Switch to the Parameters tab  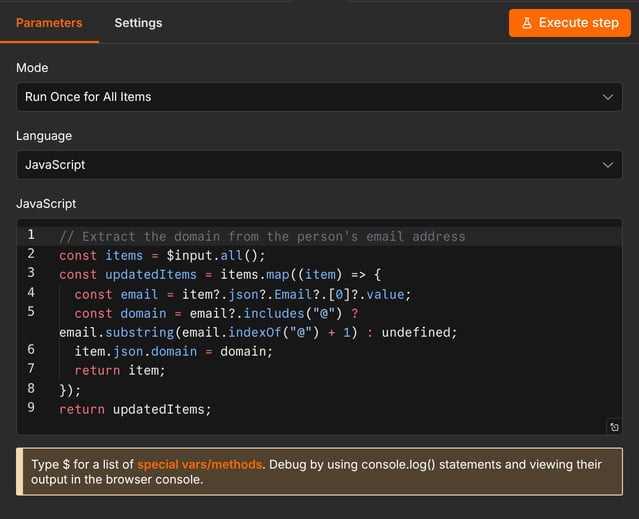click(49, 23)
